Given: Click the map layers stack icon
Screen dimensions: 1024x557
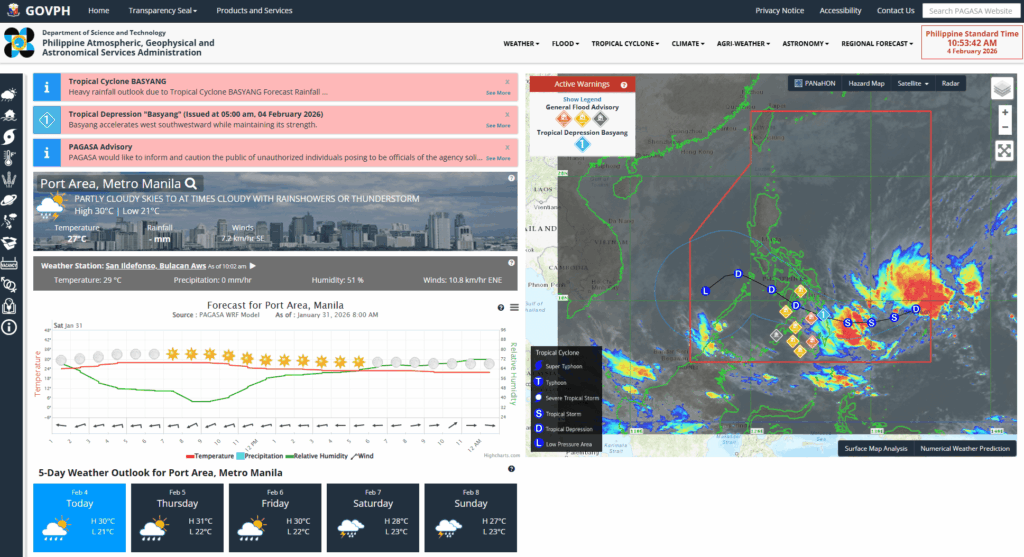Looking at the screenshot, I should 1002,88.
